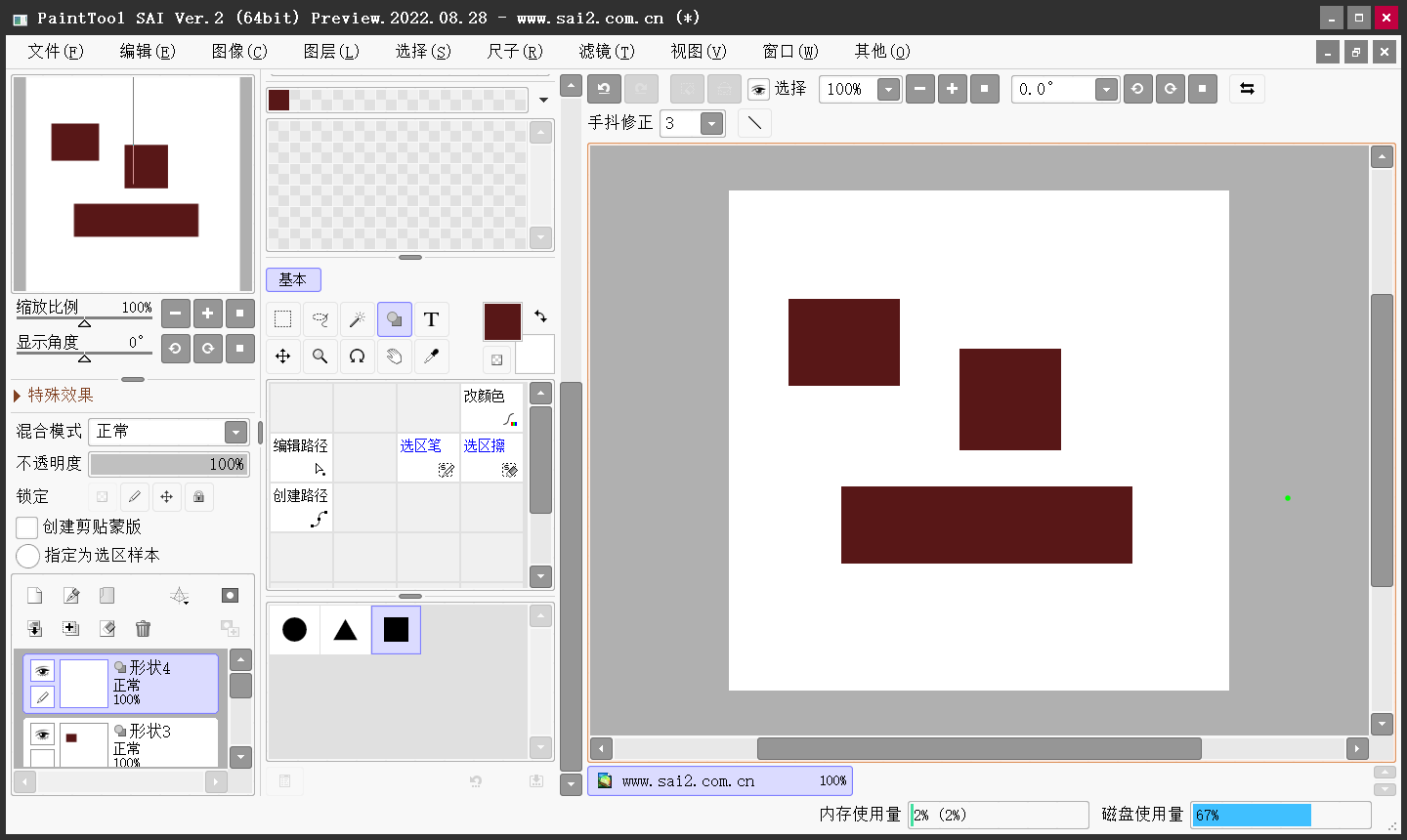Image resolution: width=1407 pixels, height=840 pixels.
Task: Select the hand pan tool
Action: coord(394,357)
